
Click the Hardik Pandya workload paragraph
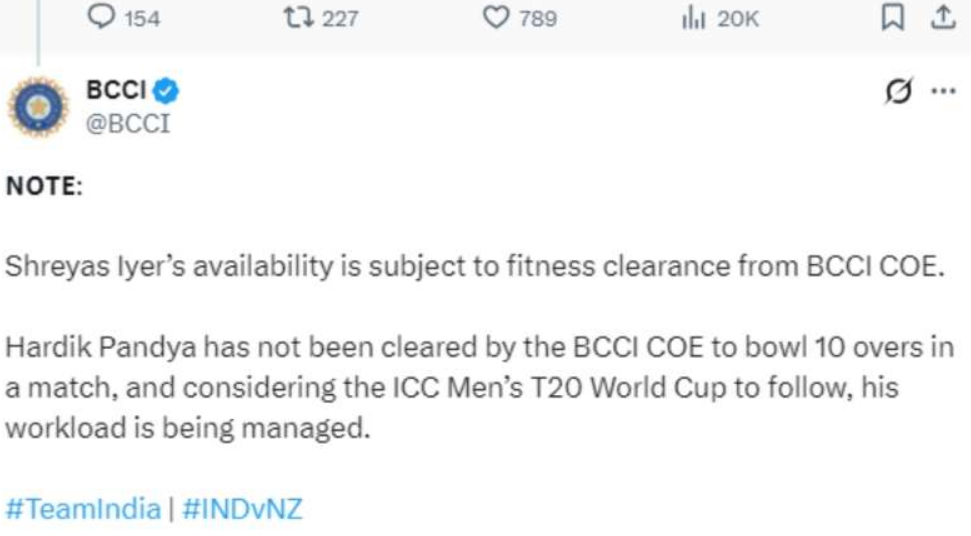480,387
